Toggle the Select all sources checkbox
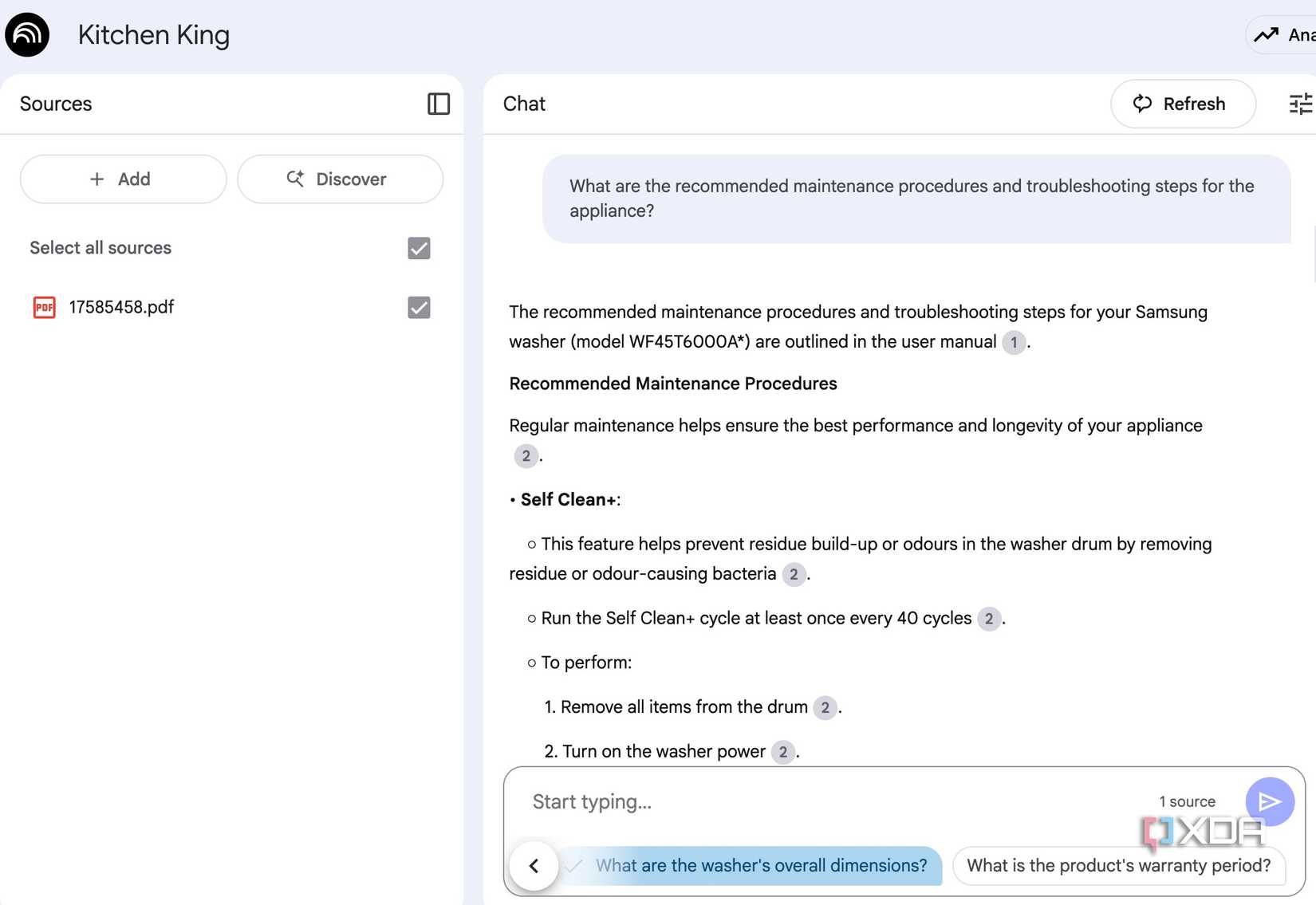 coord(418,248)
